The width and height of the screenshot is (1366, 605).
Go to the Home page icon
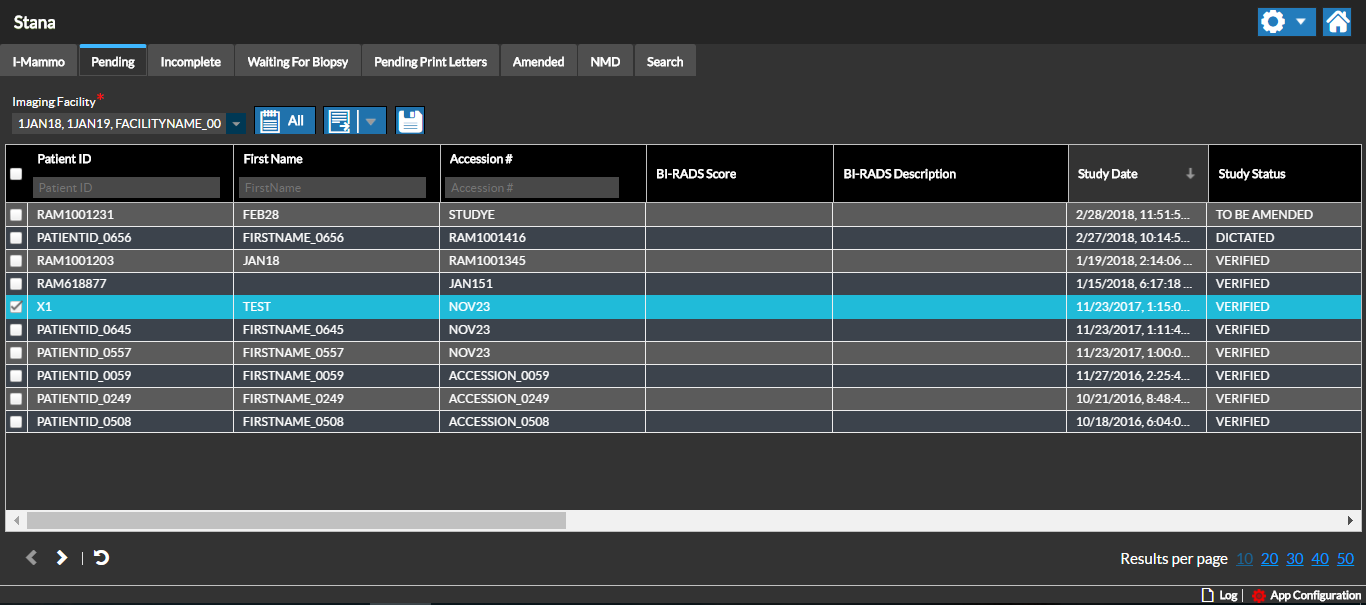(1337, 22)
